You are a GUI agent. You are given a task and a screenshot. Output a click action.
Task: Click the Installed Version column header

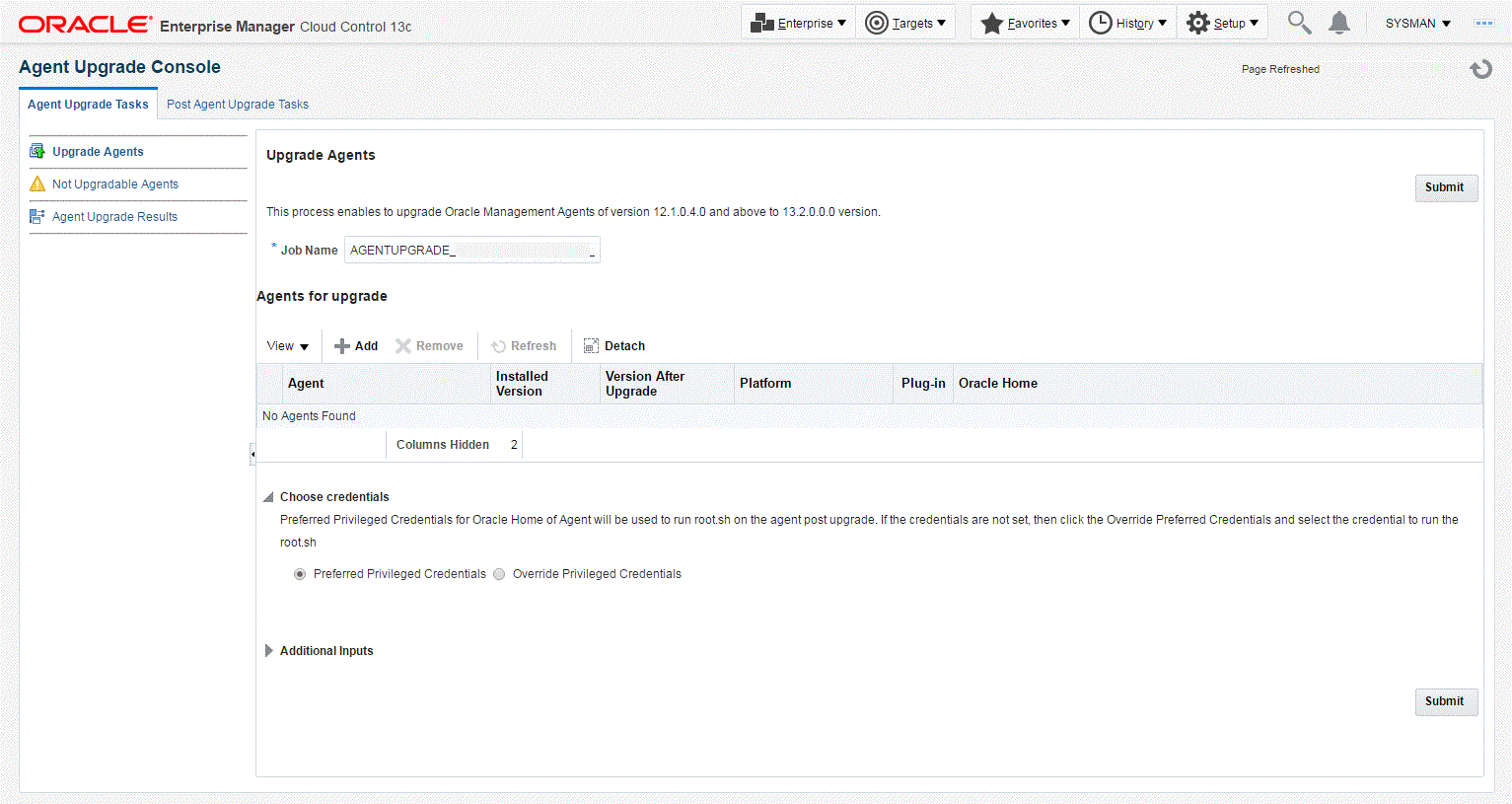(545, 384)
